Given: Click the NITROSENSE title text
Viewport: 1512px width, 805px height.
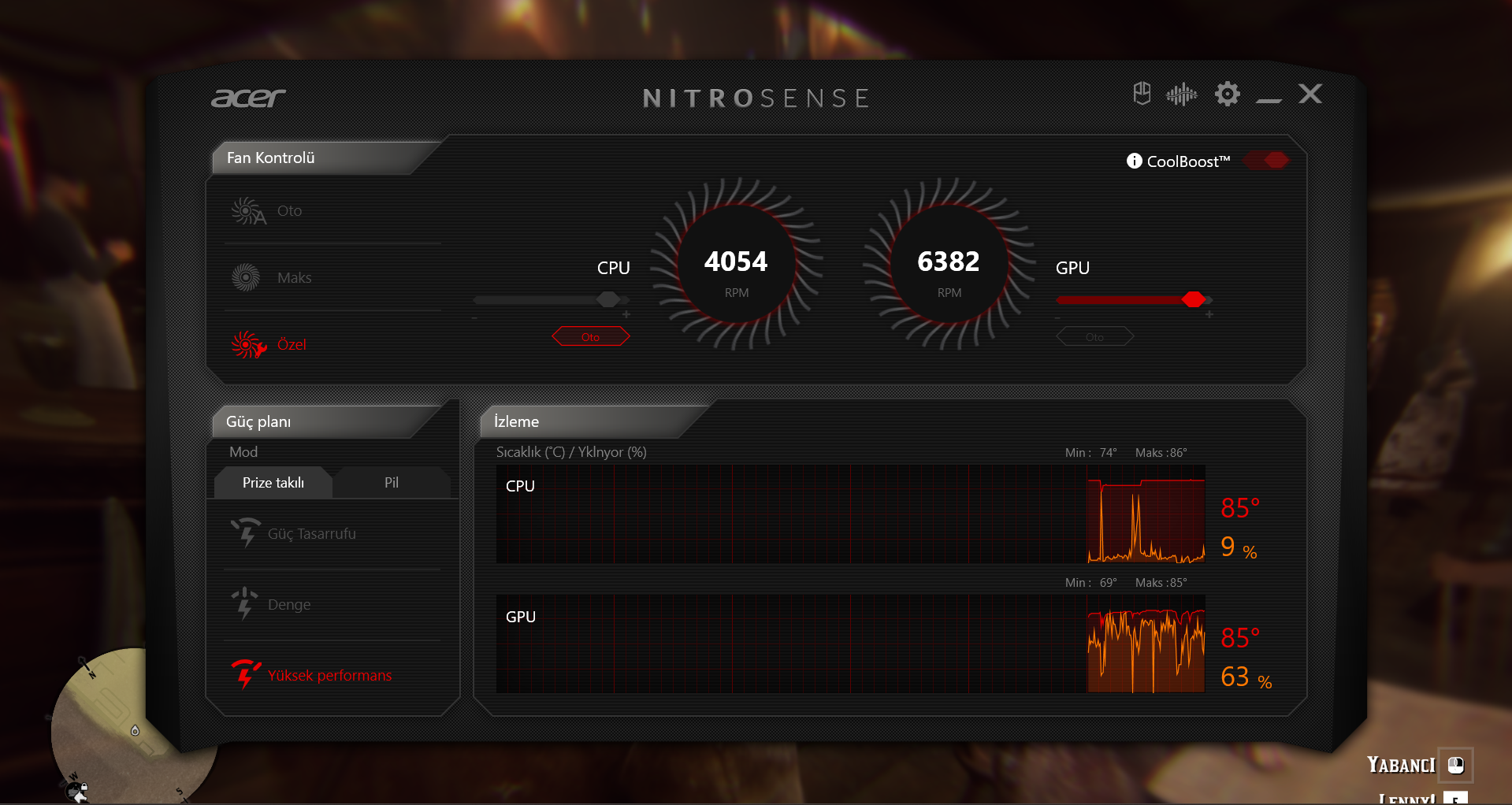Looking at the screenshot, I should [756, 98].
